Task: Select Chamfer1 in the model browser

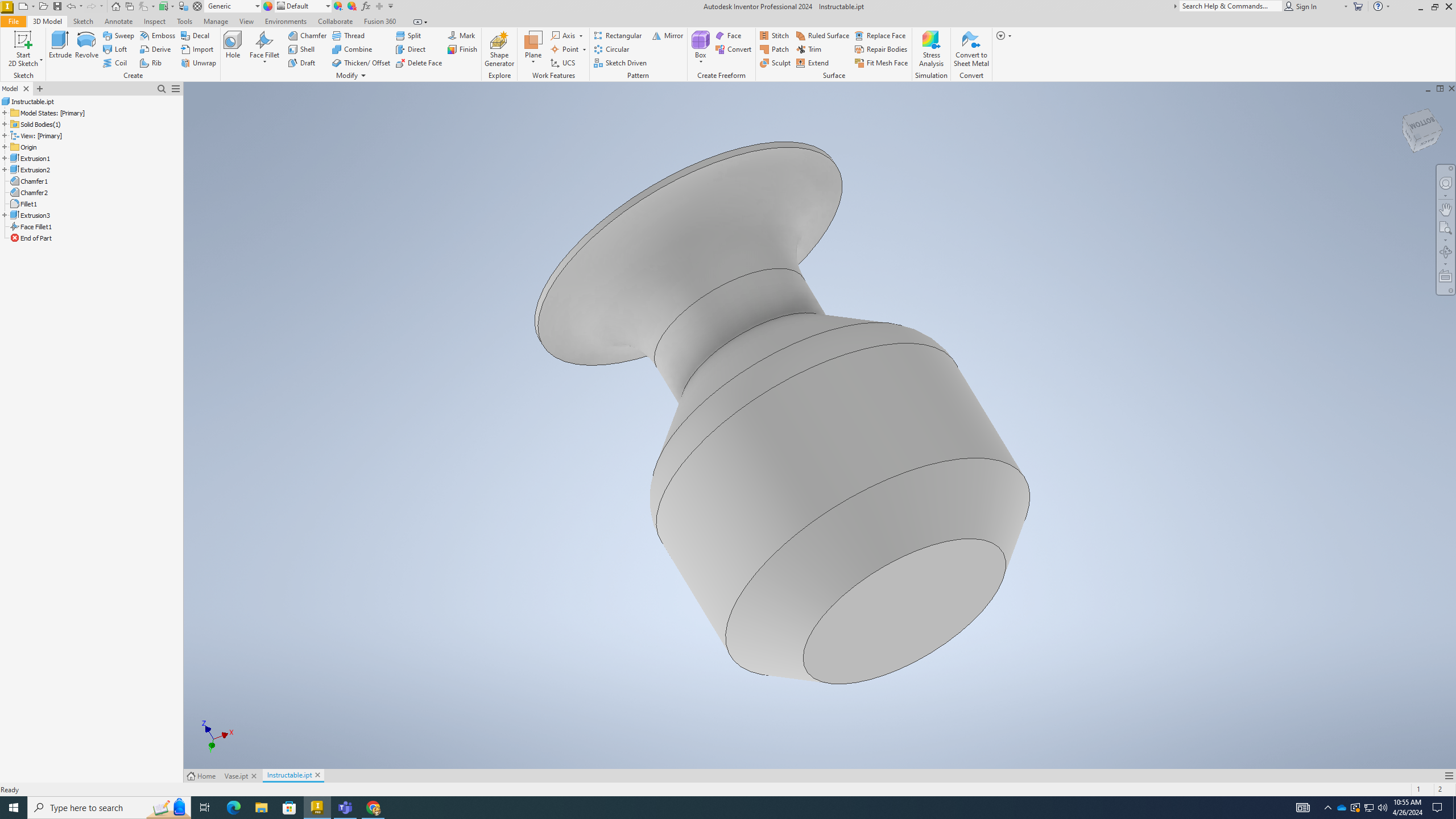Action: click(34, 181)
